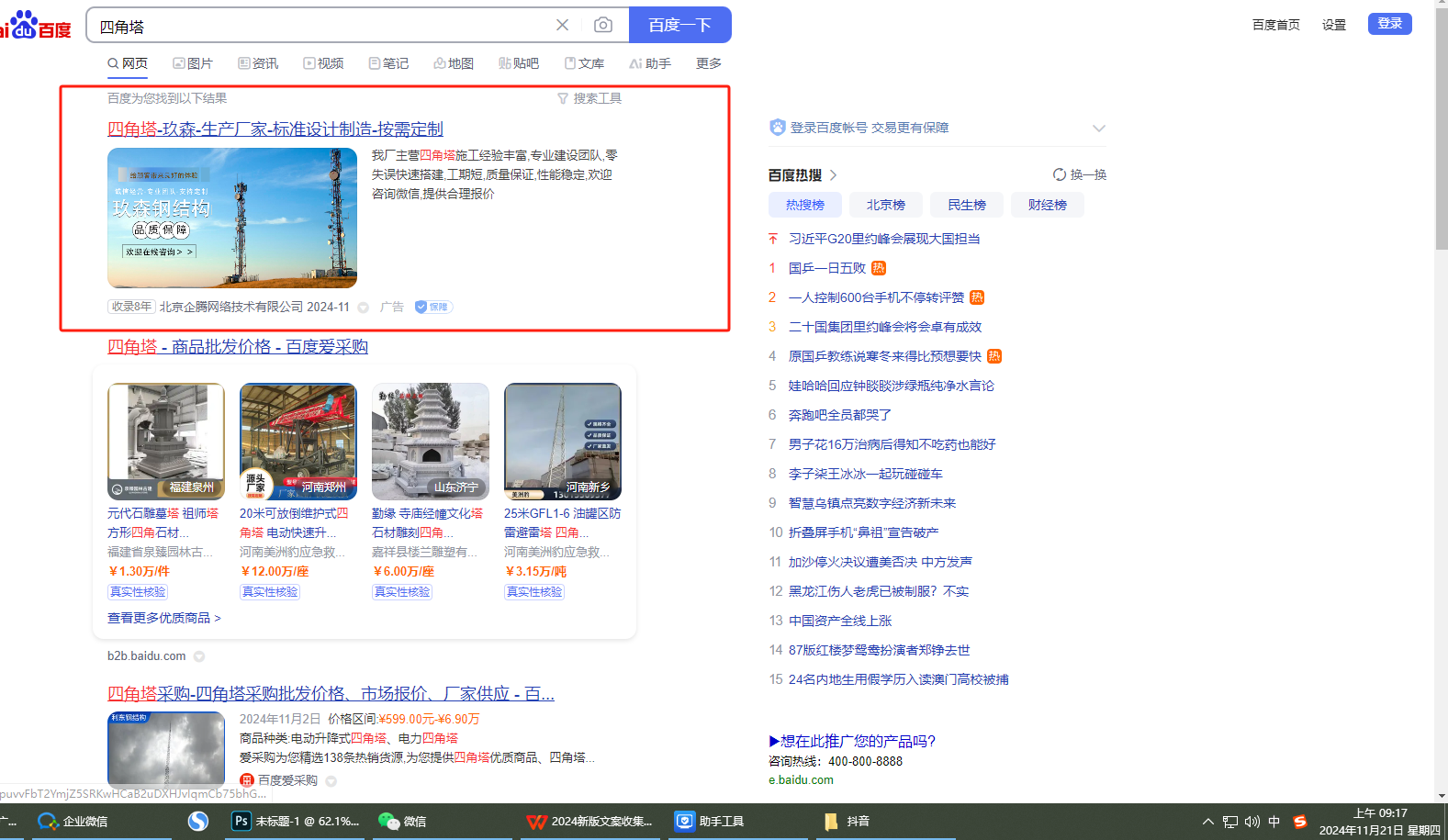Show hidden tray icons chevron
The width and height of the screenshot is (1448, 840).
(1208, 822)
